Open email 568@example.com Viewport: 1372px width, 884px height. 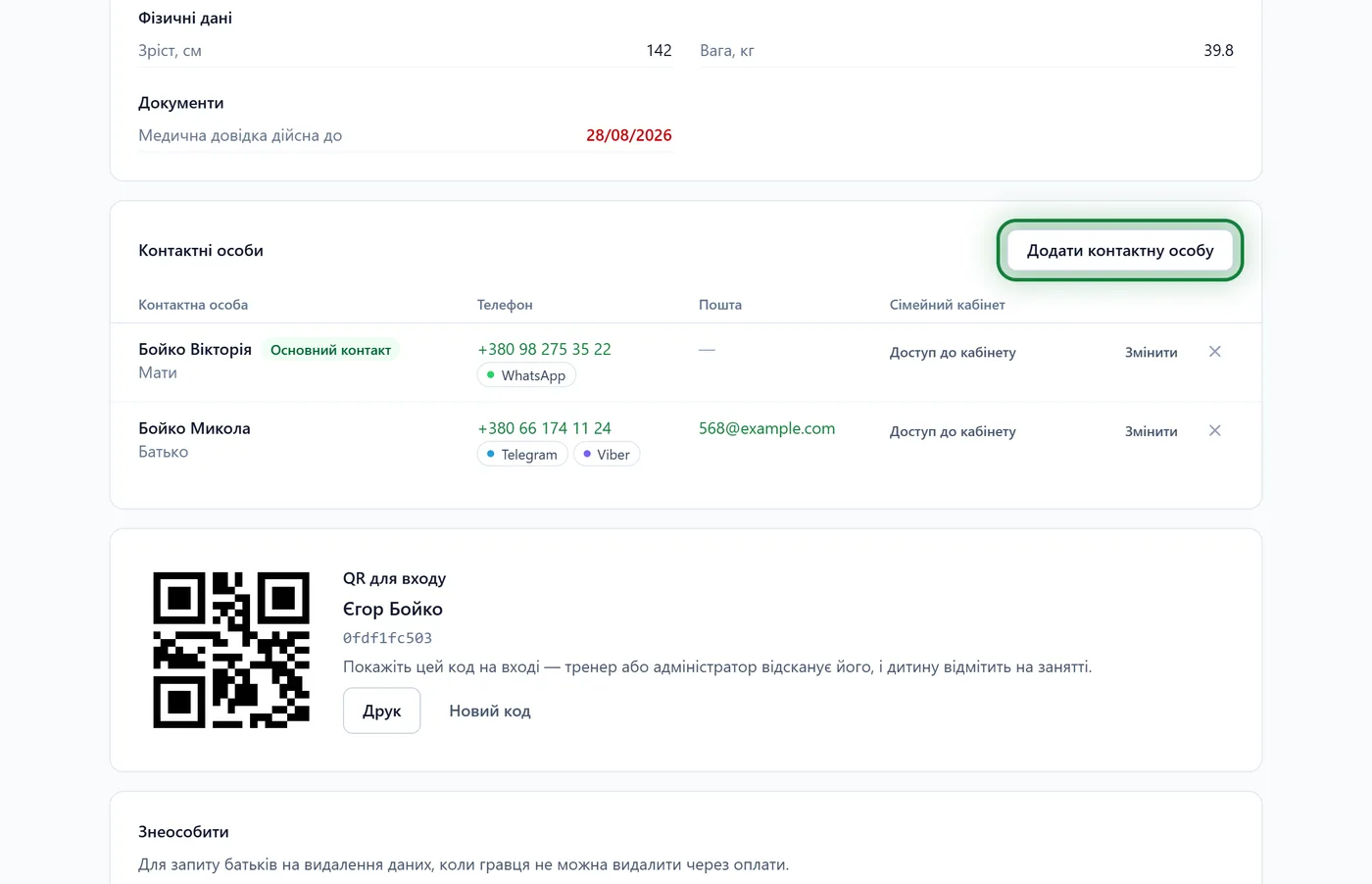click(766, 428)
